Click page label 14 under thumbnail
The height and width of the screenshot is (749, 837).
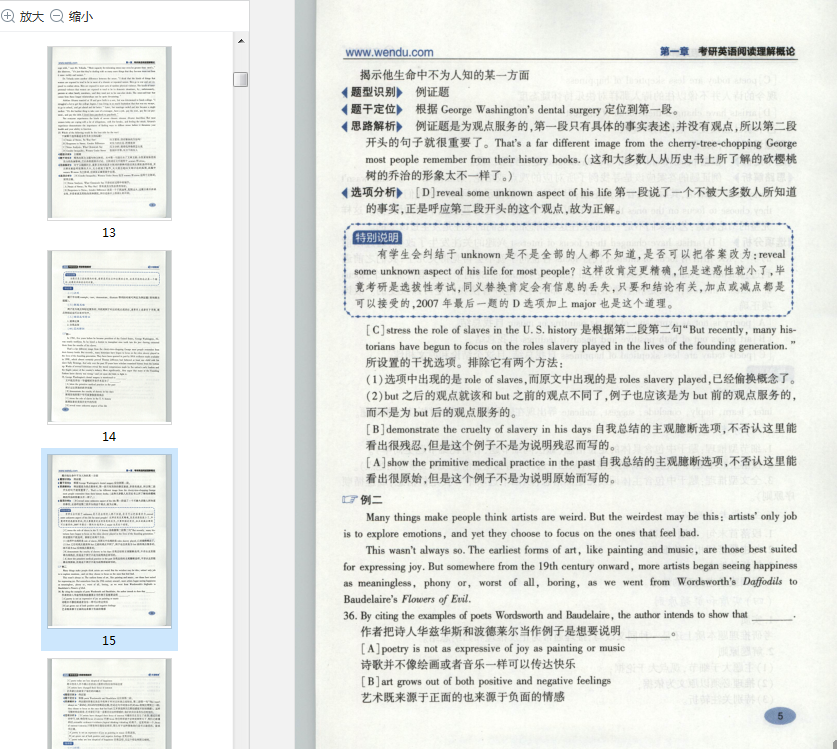point(109,437)
